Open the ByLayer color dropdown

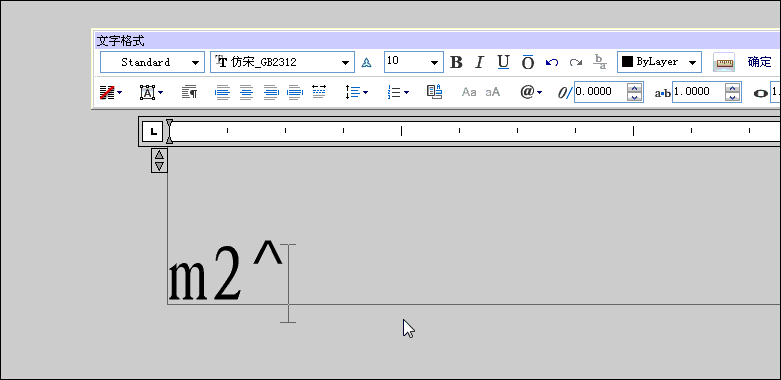point(692,62)
